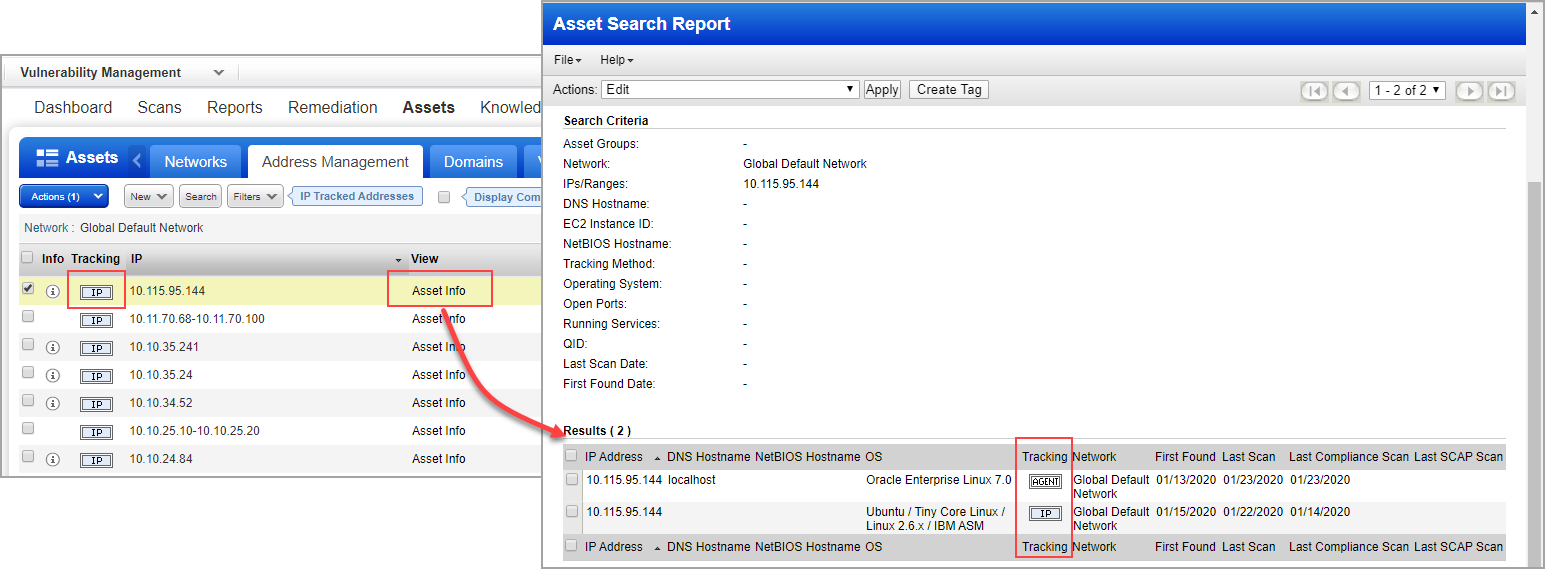
Task: Click IP tracking icon for 10.10.25.10-10.10.25.20
Action: coord(96,432)
